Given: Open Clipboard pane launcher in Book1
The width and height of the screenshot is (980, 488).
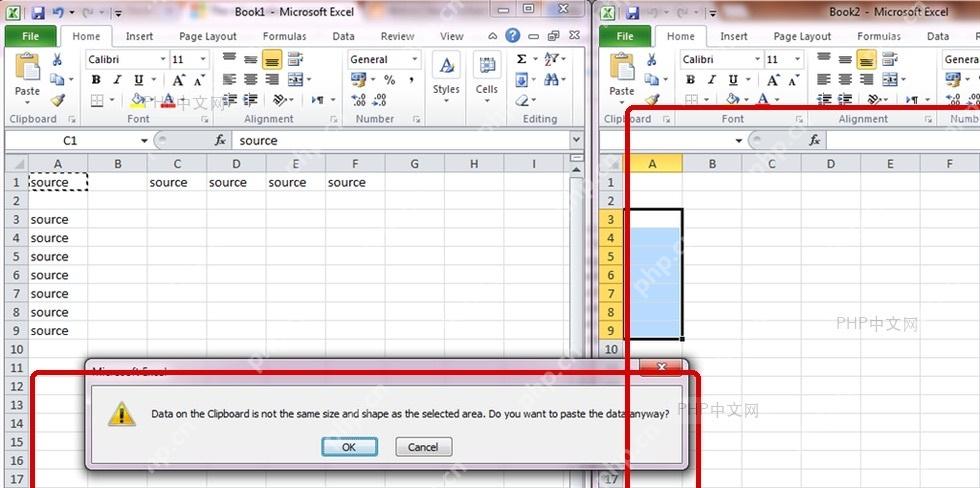Looking at the screenshot, I should [x=72, y=119].
